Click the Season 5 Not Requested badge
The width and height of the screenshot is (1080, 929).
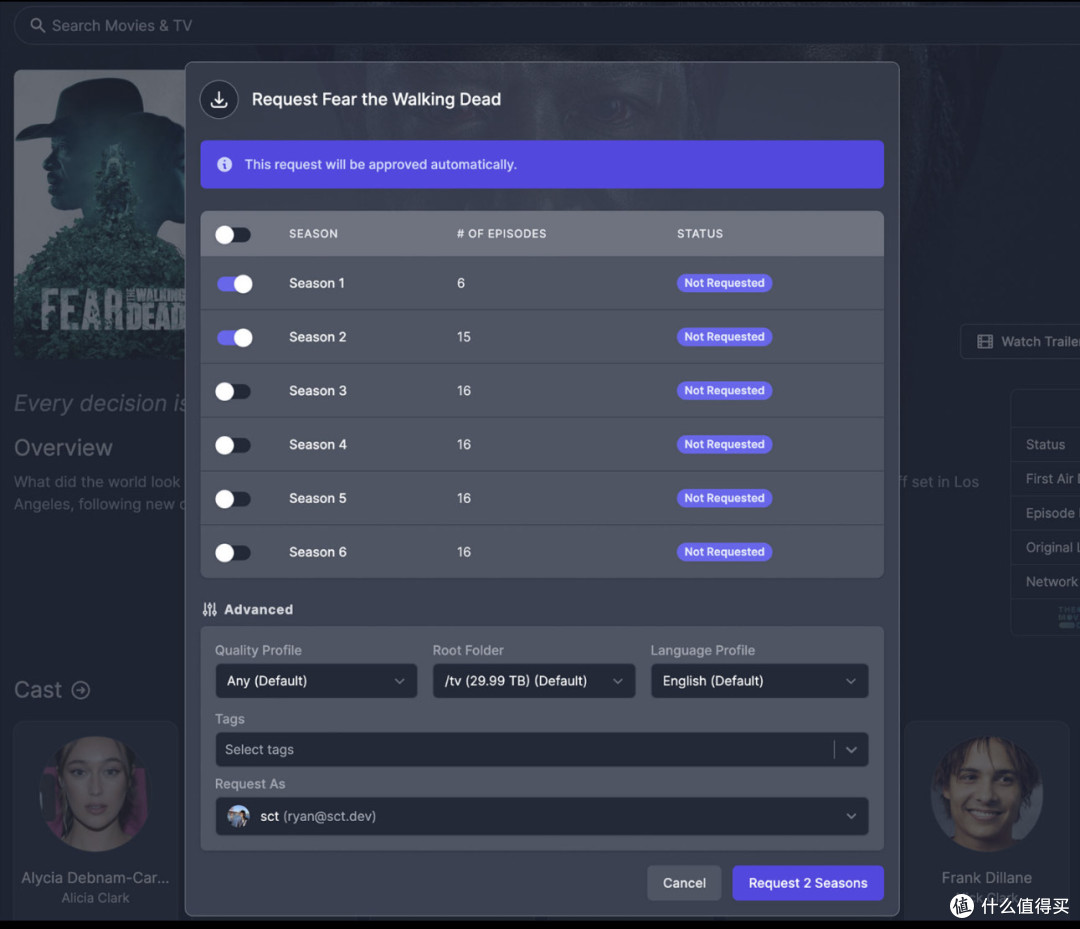pos(724,498)
